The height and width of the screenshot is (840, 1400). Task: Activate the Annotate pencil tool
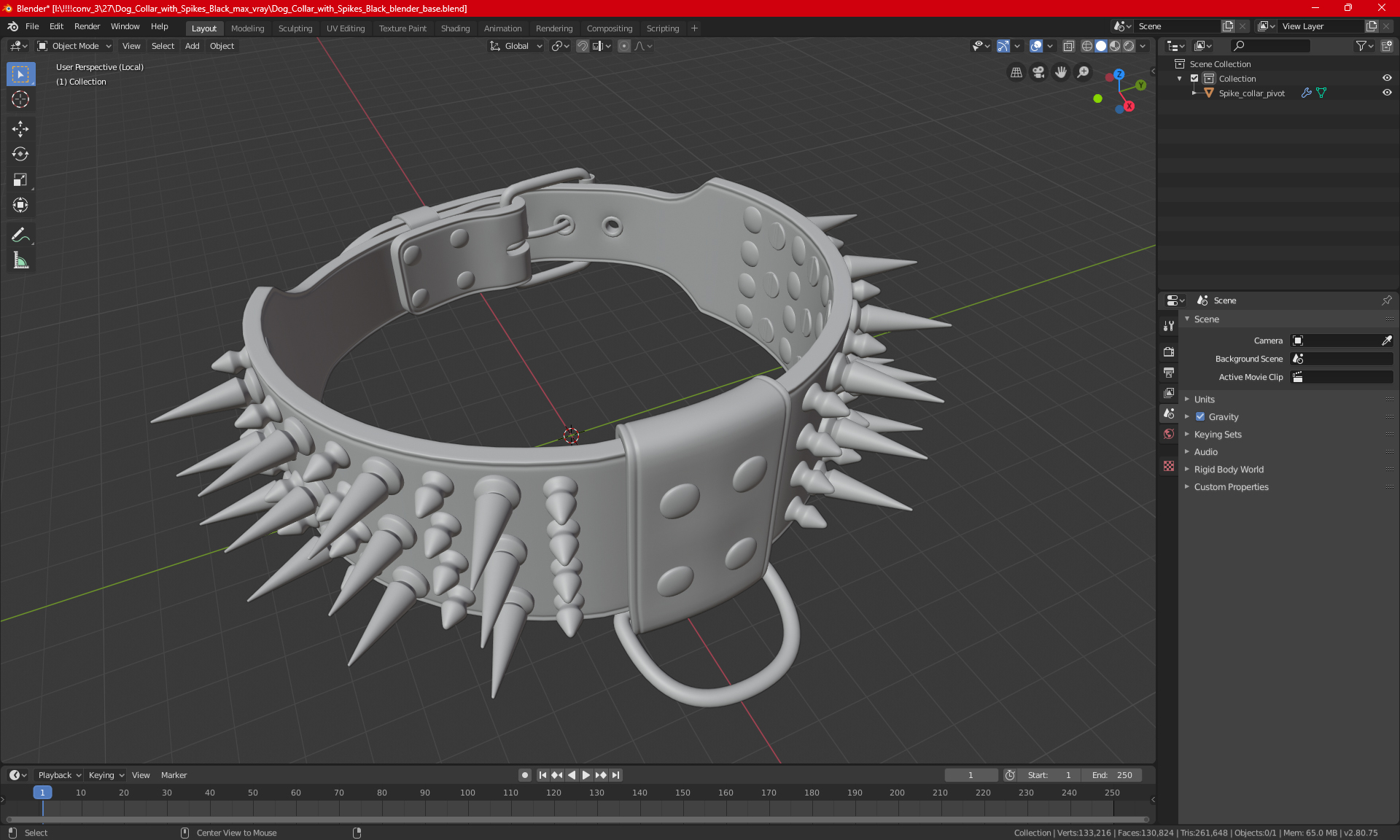(20, 235)
